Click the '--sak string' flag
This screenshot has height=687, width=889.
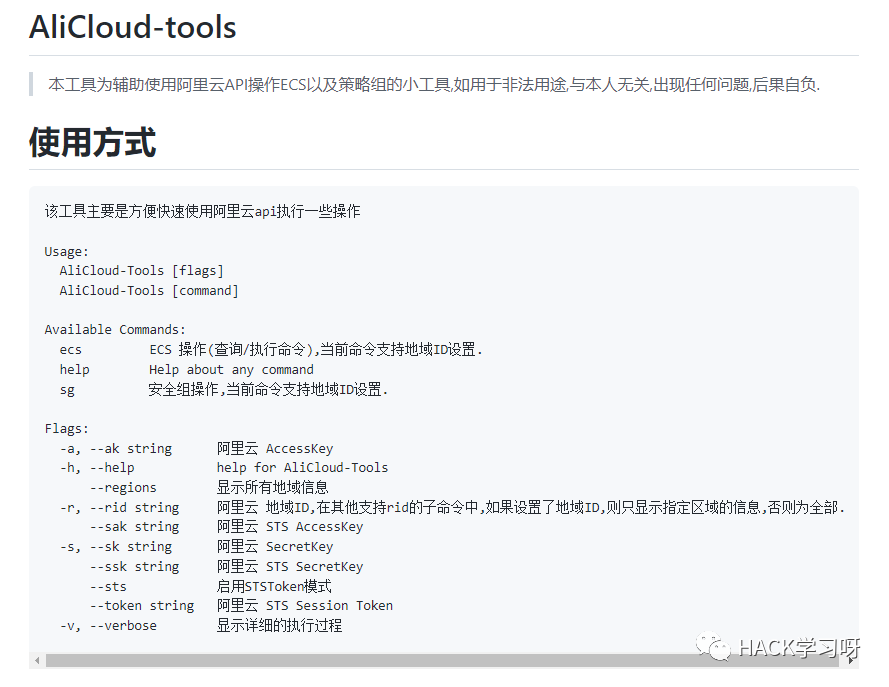(x=134, y=527)
